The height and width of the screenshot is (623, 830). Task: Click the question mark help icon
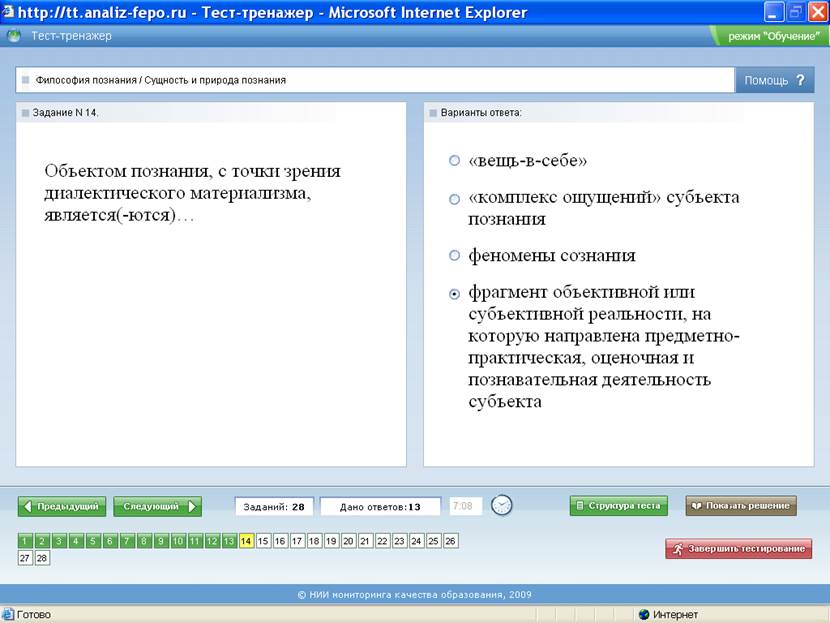[800, 80]
